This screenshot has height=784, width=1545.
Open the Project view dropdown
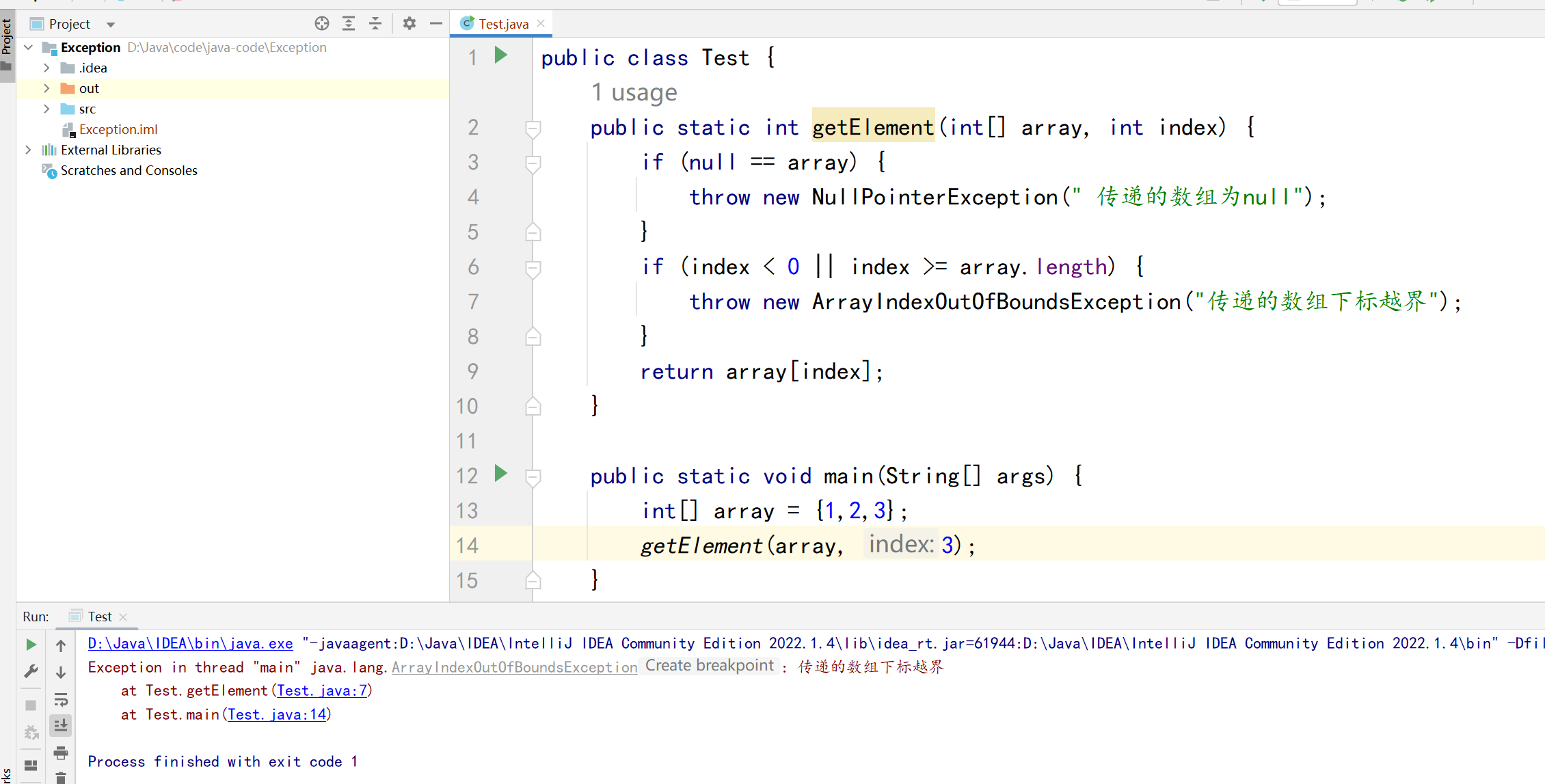tap(111, 25)
